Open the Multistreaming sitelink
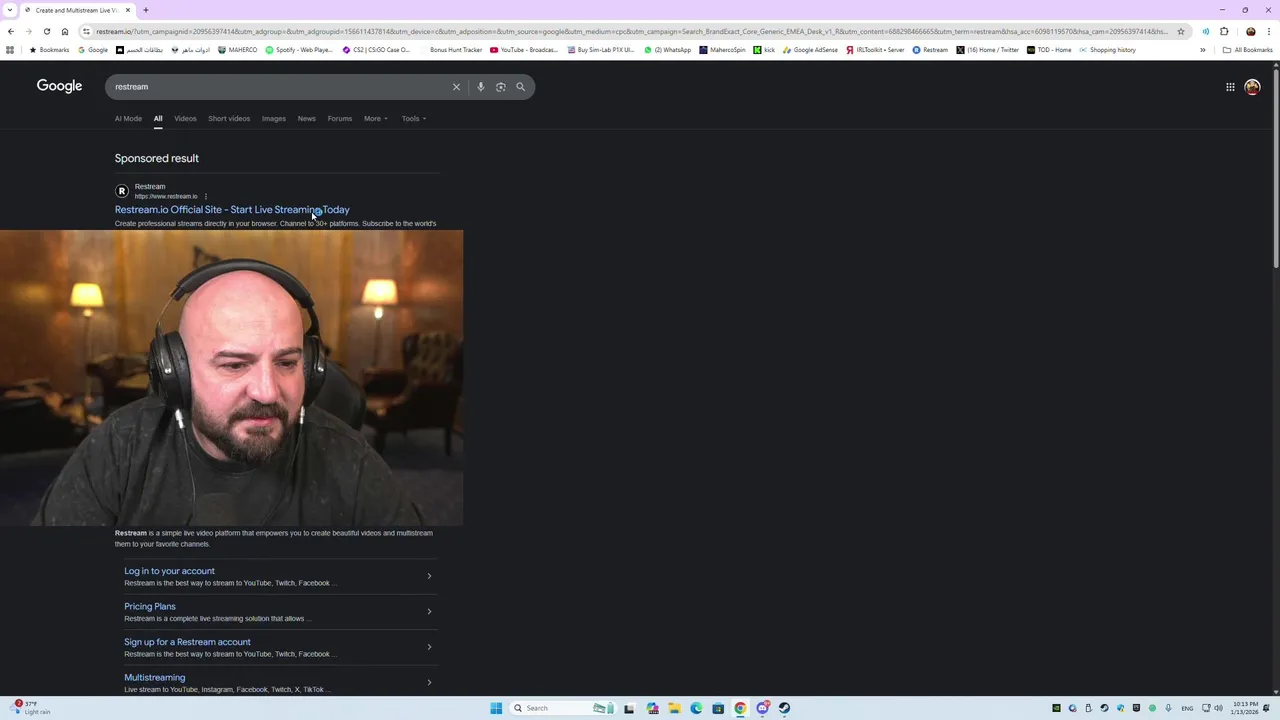The height and width of the screenshot is (720, 1280). click(x=154, y=677)
